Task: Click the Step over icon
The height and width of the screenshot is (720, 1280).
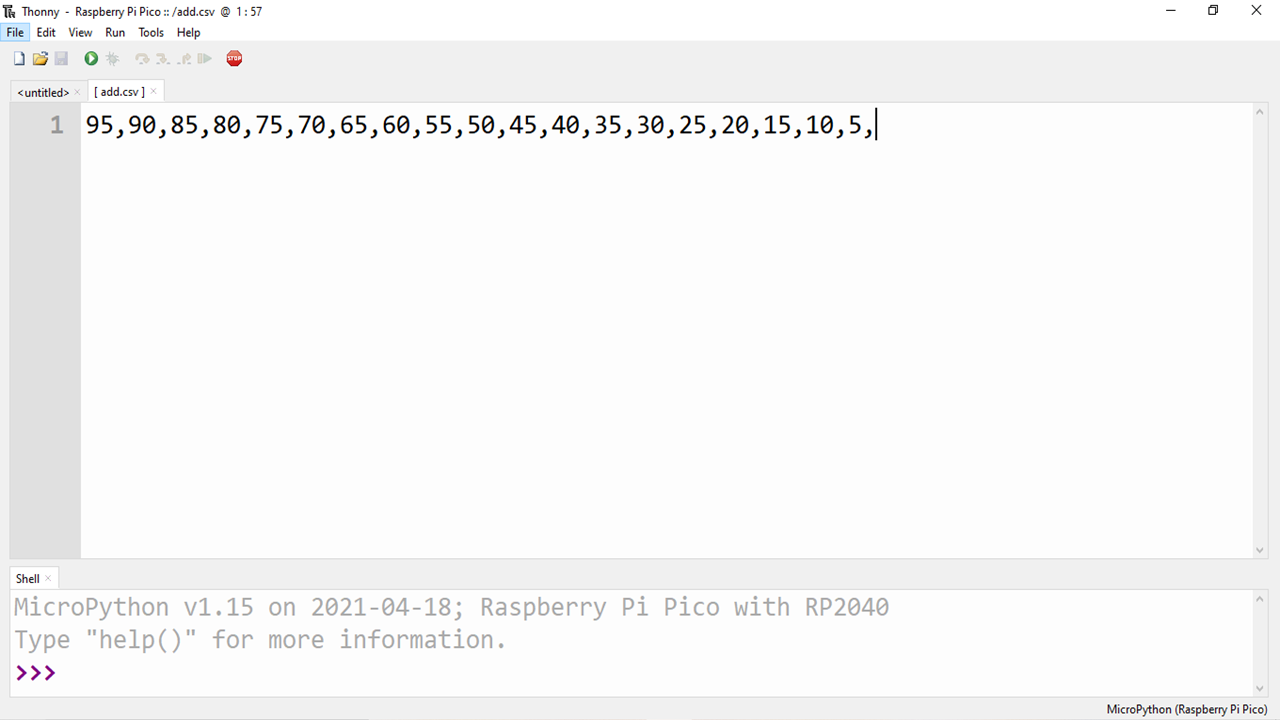Action: [141, 58]
